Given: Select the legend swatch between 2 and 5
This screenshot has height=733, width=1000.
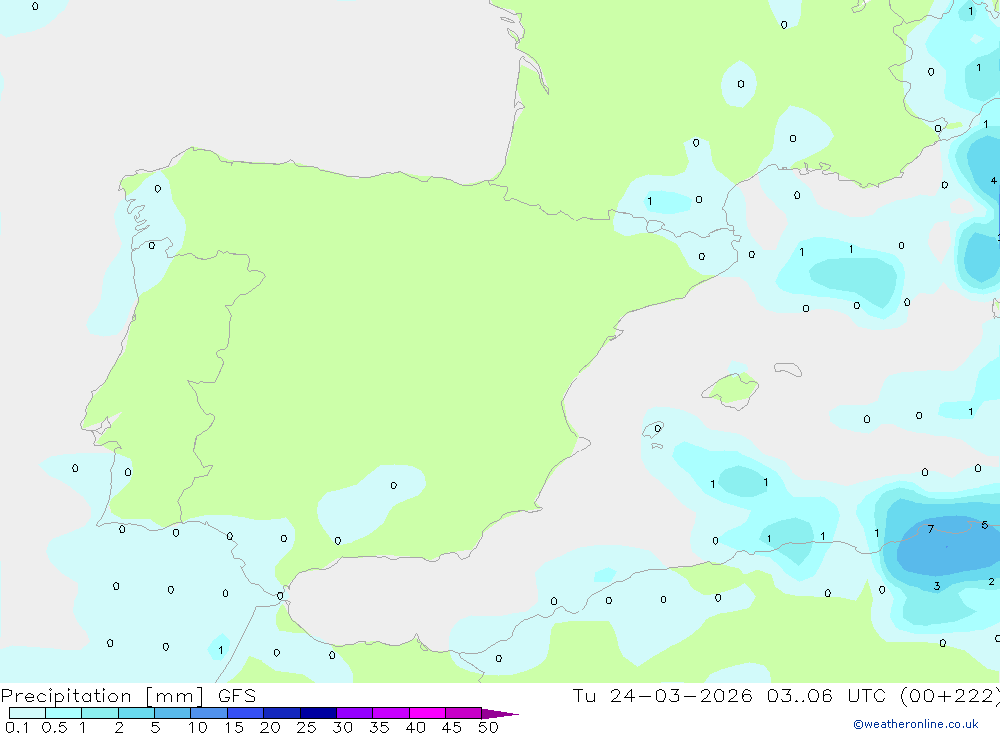Looking at the screenshot, I should 136,713.
